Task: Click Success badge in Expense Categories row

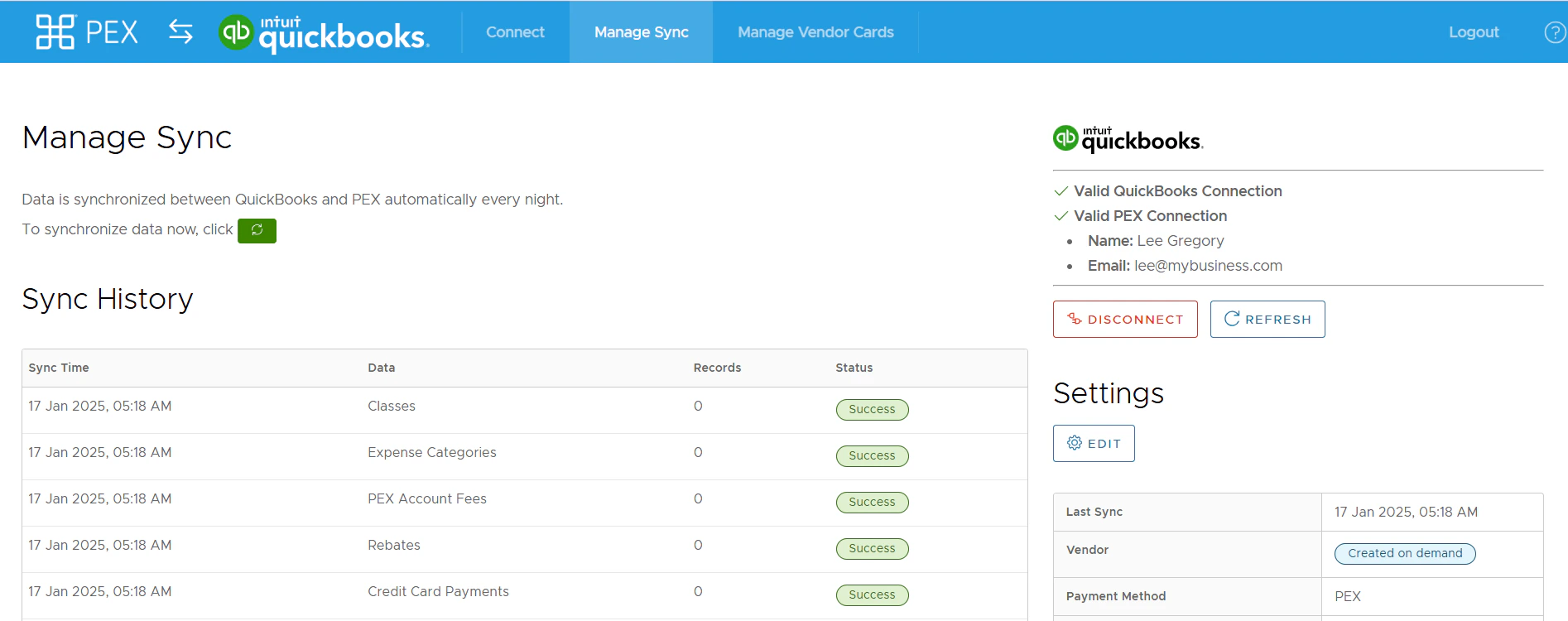Action: (872, 456)
